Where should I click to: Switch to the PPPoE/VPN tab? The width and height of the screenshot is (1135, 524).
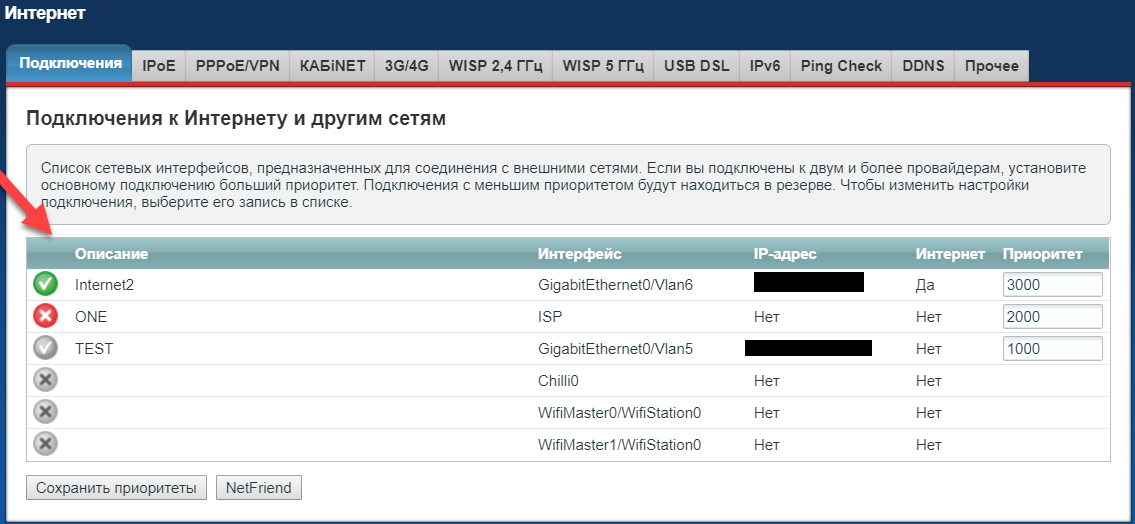tap(237, 66)
